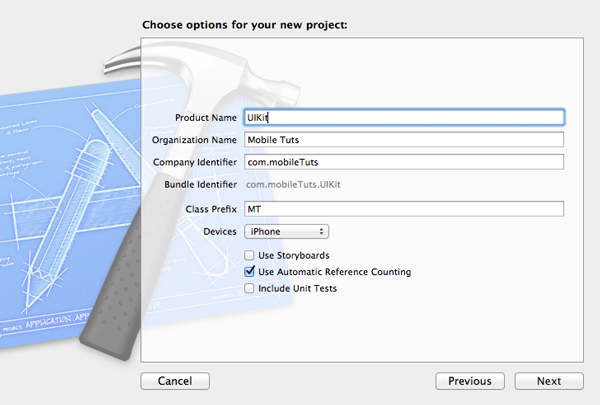Click the Previous button
The height and width of the screenshot is (405, 600).
click(x=470, y=381)
